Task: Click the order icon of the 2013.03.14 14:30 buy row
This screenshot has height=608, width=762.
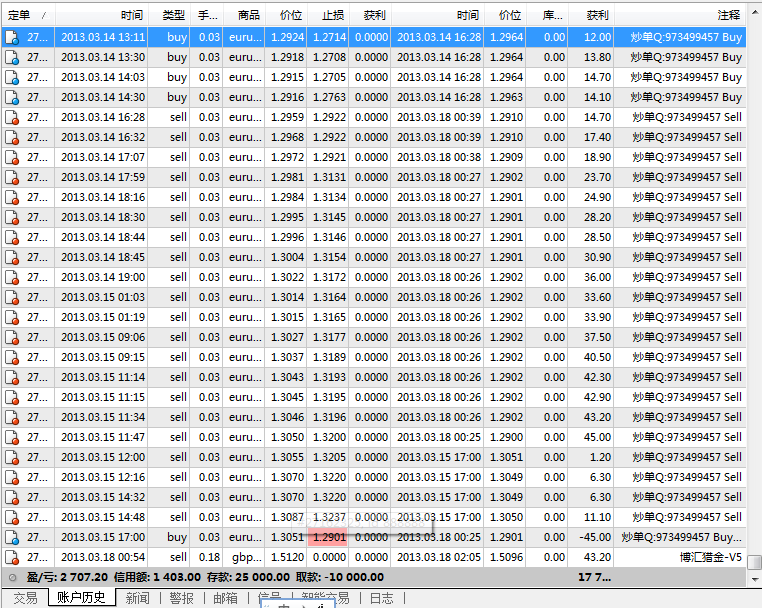Action: [x=12, y=97]
